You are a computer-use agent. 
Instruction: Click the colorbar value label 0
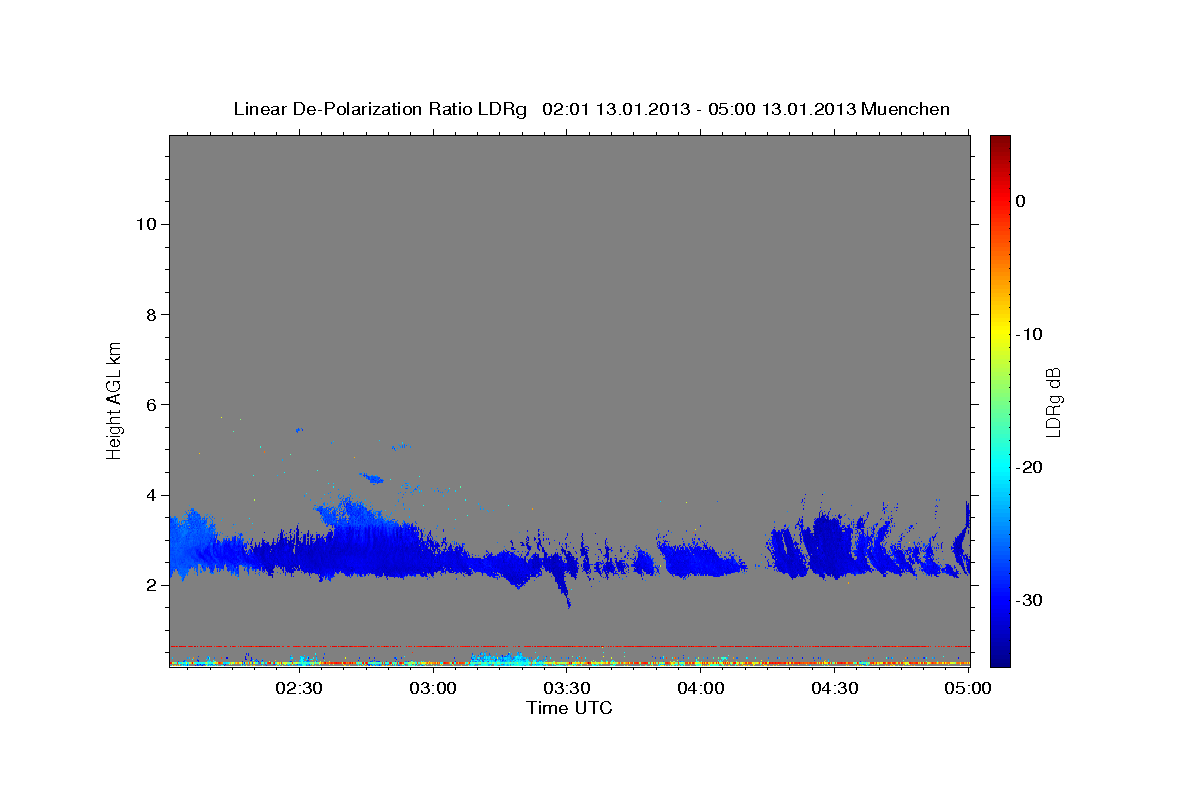click(1021, 201)
